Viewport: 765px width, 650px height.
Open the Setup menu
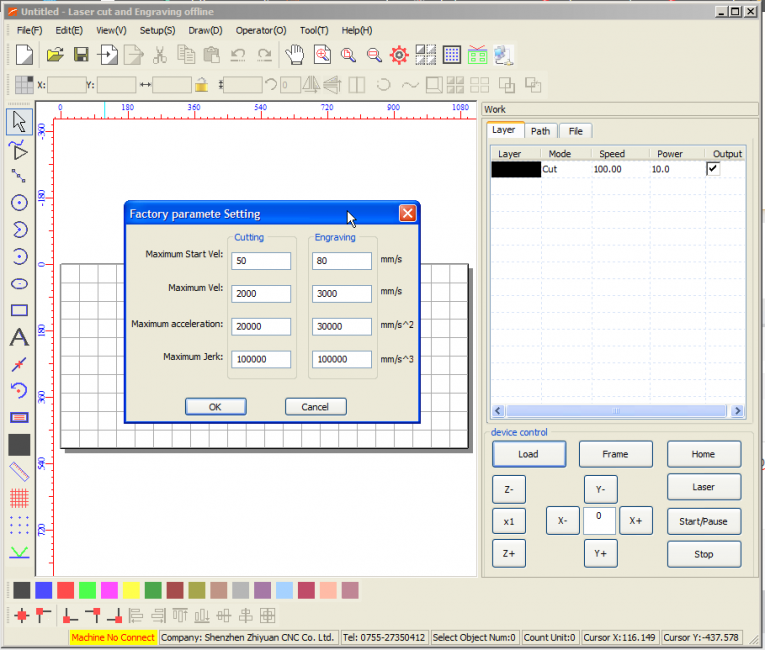click(157, 30)
